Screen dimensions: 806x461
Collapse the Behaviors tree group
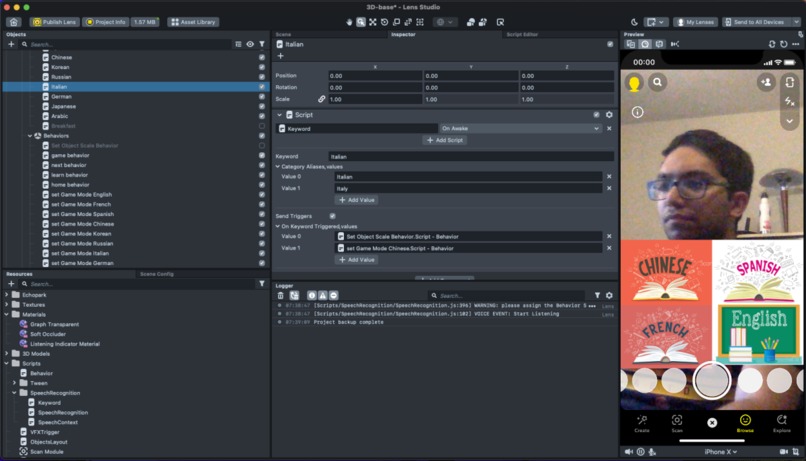tap(30, 136)
